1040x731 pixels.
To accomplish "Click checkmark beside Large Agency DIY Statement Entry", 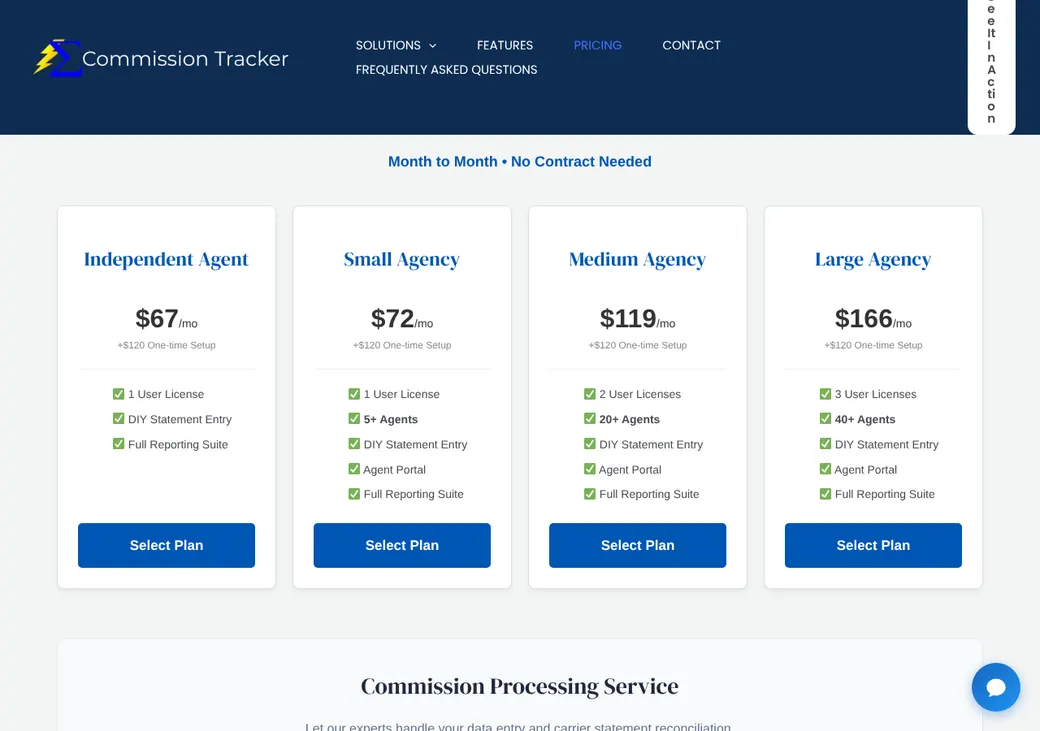I will [825, 444].
